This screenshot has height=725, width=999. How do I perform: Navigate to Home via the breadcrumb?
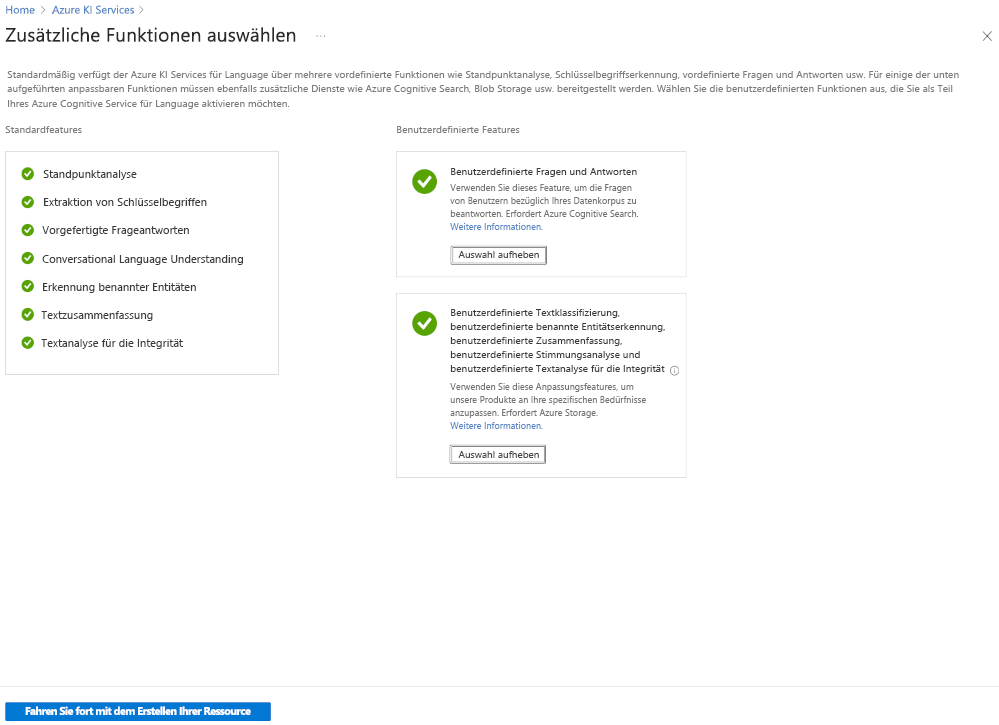tap(18, 9)
